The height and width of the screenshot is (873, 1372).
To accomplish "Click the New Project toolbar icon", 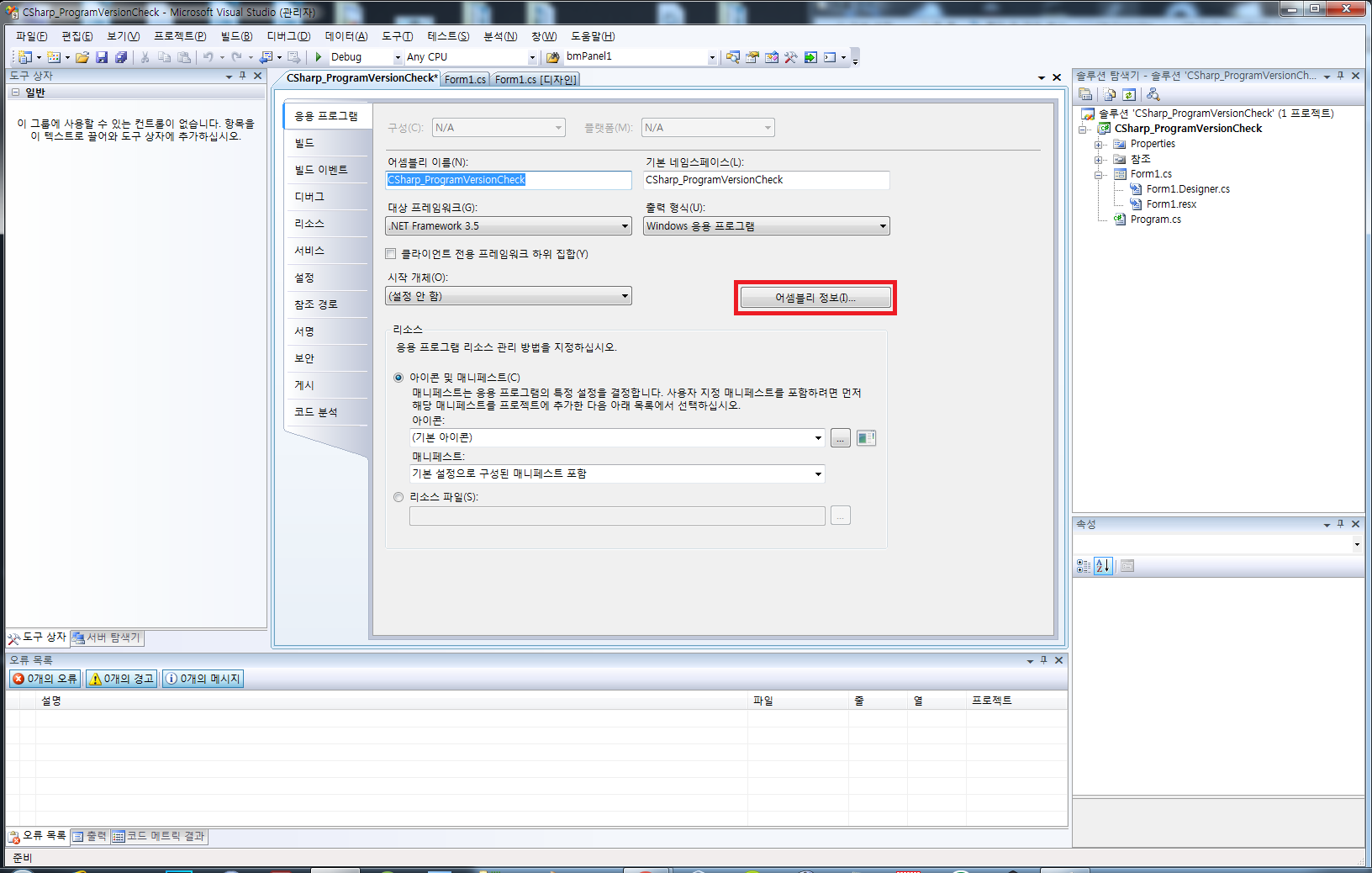I will coord(25,57).
